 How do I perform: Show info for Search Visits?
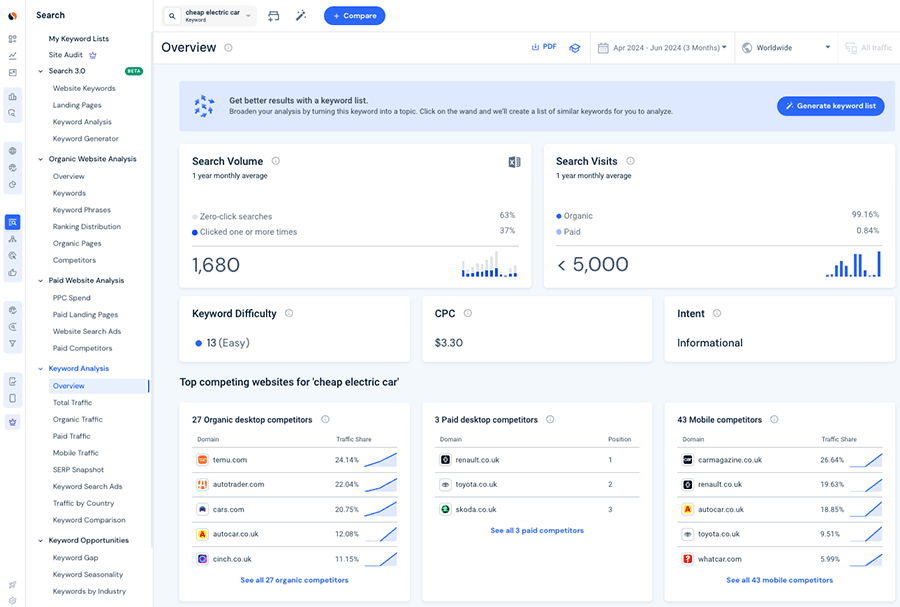point(630,161)
